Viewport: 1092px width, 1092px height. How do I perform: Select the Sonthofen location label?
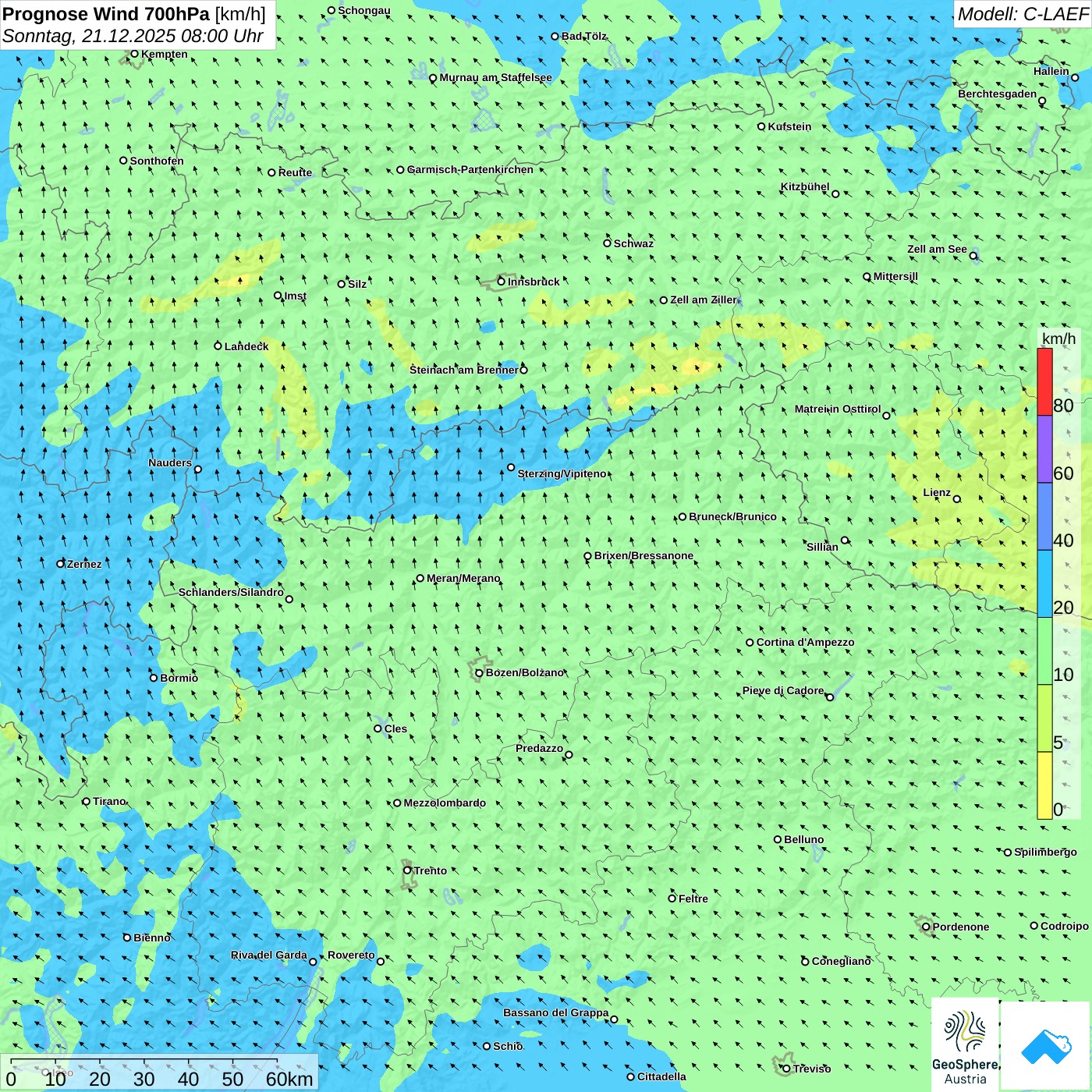coord(157,161)
